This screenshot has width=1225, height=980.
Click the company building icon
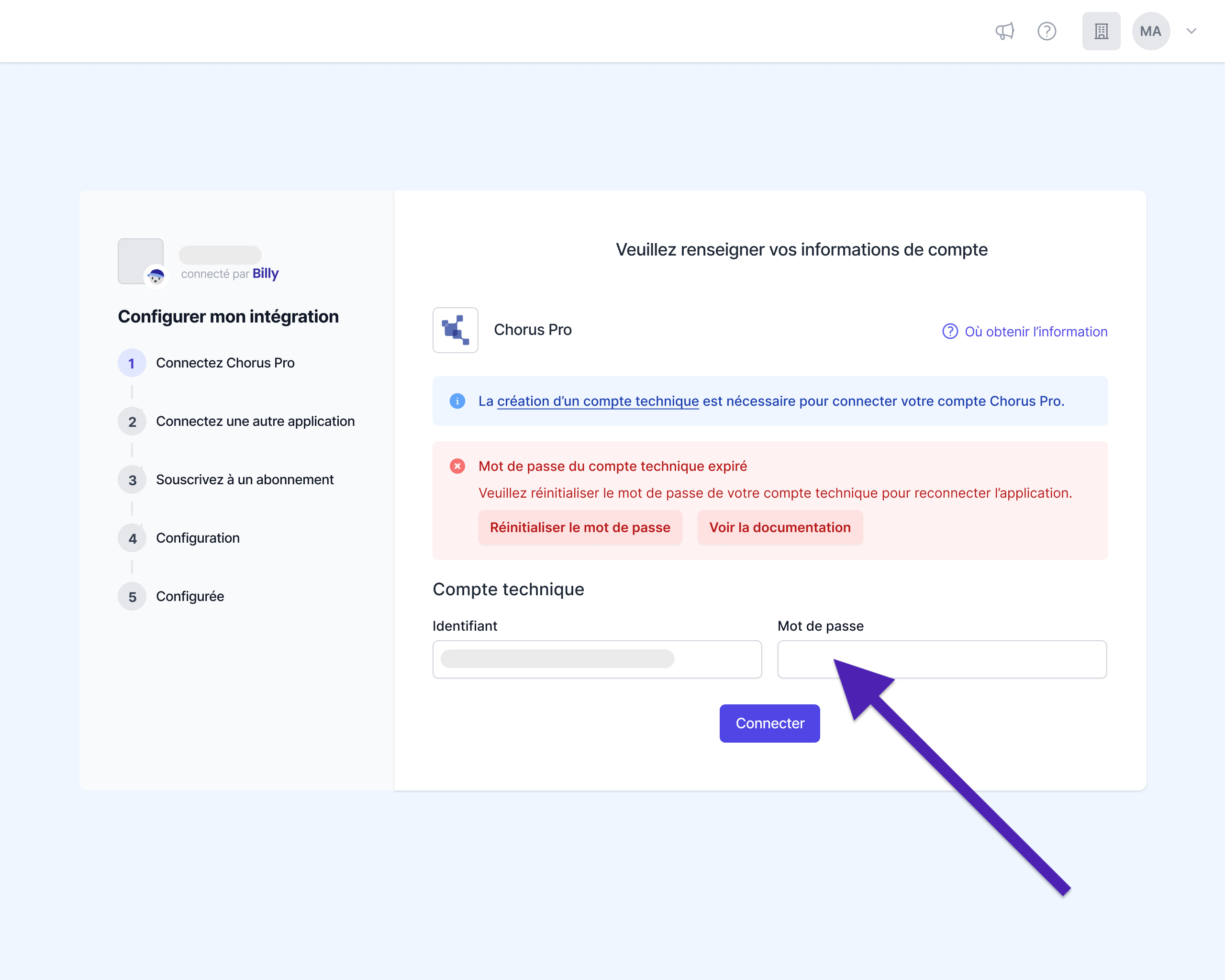[x=1101, y=31]
